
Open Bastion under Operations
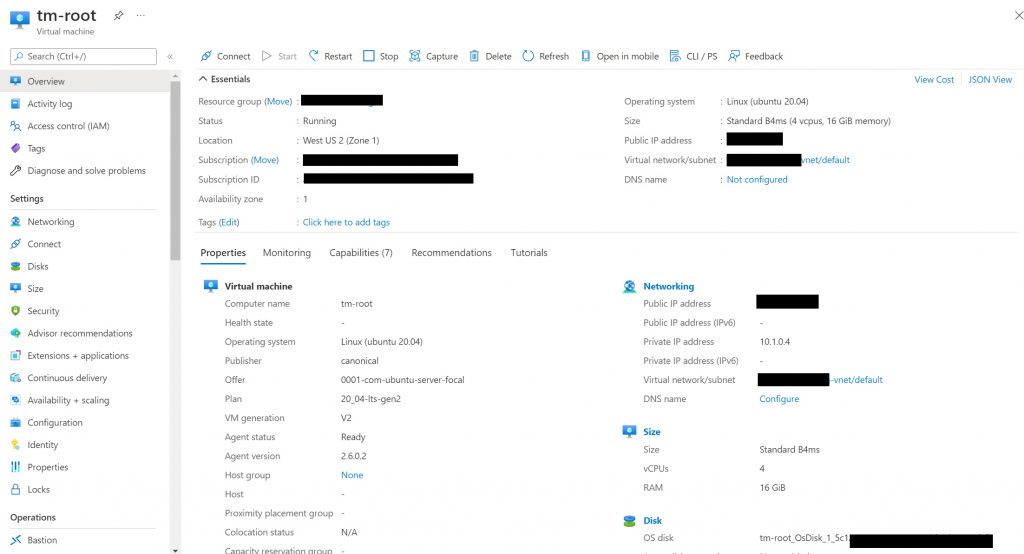tap(42, 540)
